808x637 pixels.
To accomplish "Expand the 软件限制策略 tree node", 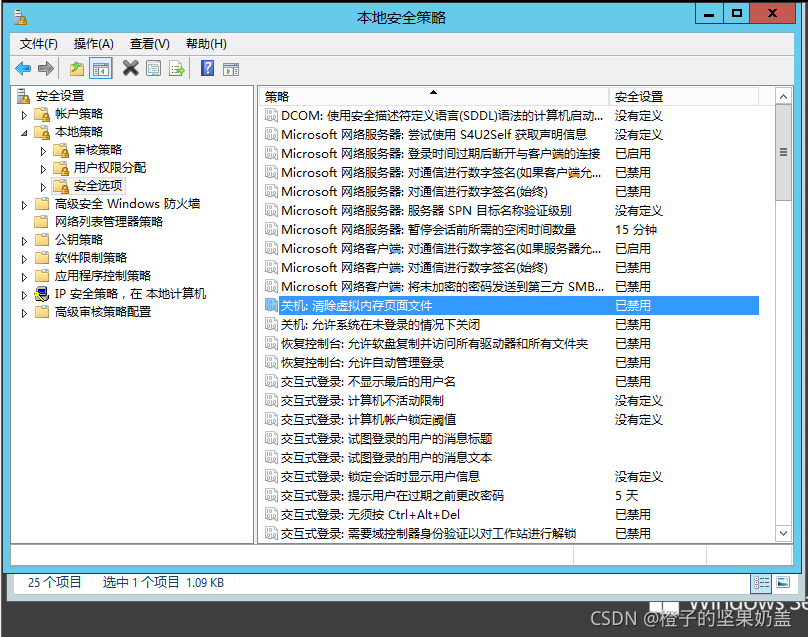I will (24, 259).
